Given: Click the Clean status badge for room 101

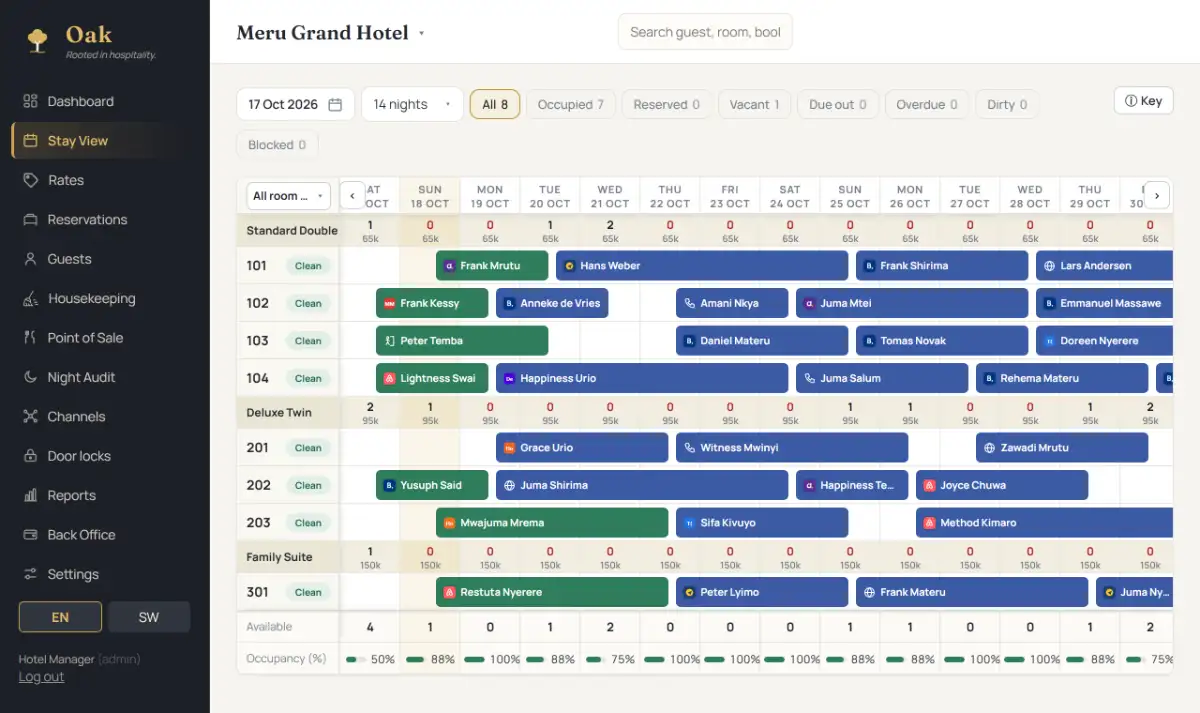Looking at the screenshot, I should point(308,266).
